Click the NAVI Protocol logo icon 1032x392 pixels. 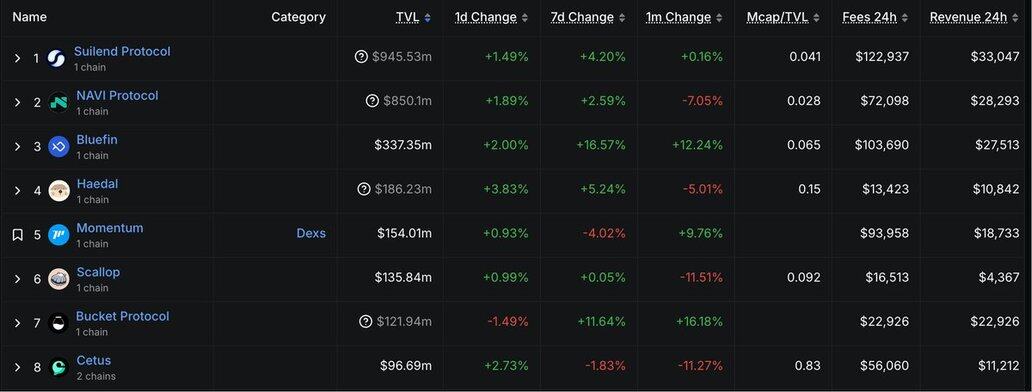coord(59,103)
